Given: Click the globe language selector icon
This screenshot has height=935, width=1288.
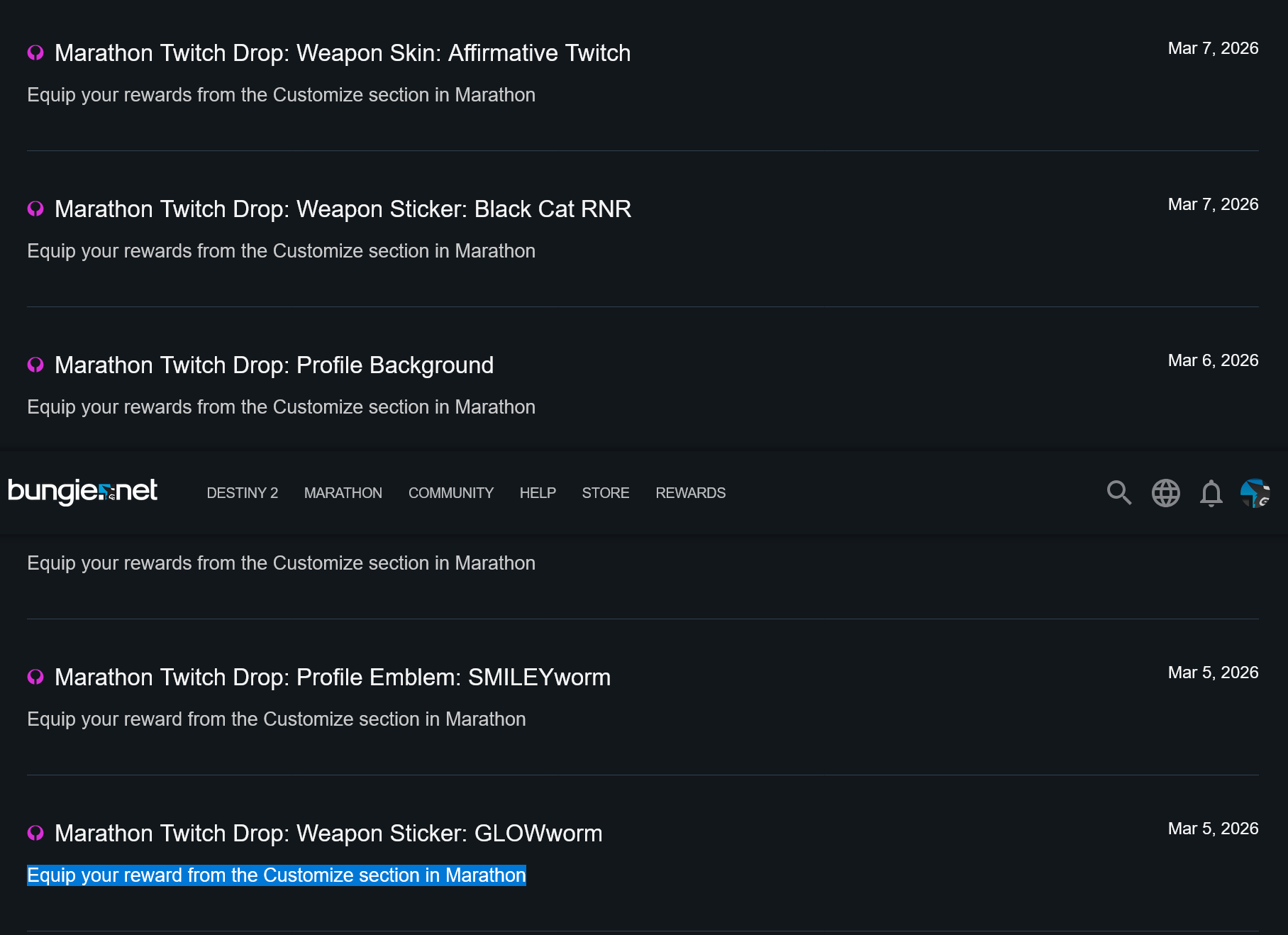Looking at the screenshot, I should [1165, 493].
